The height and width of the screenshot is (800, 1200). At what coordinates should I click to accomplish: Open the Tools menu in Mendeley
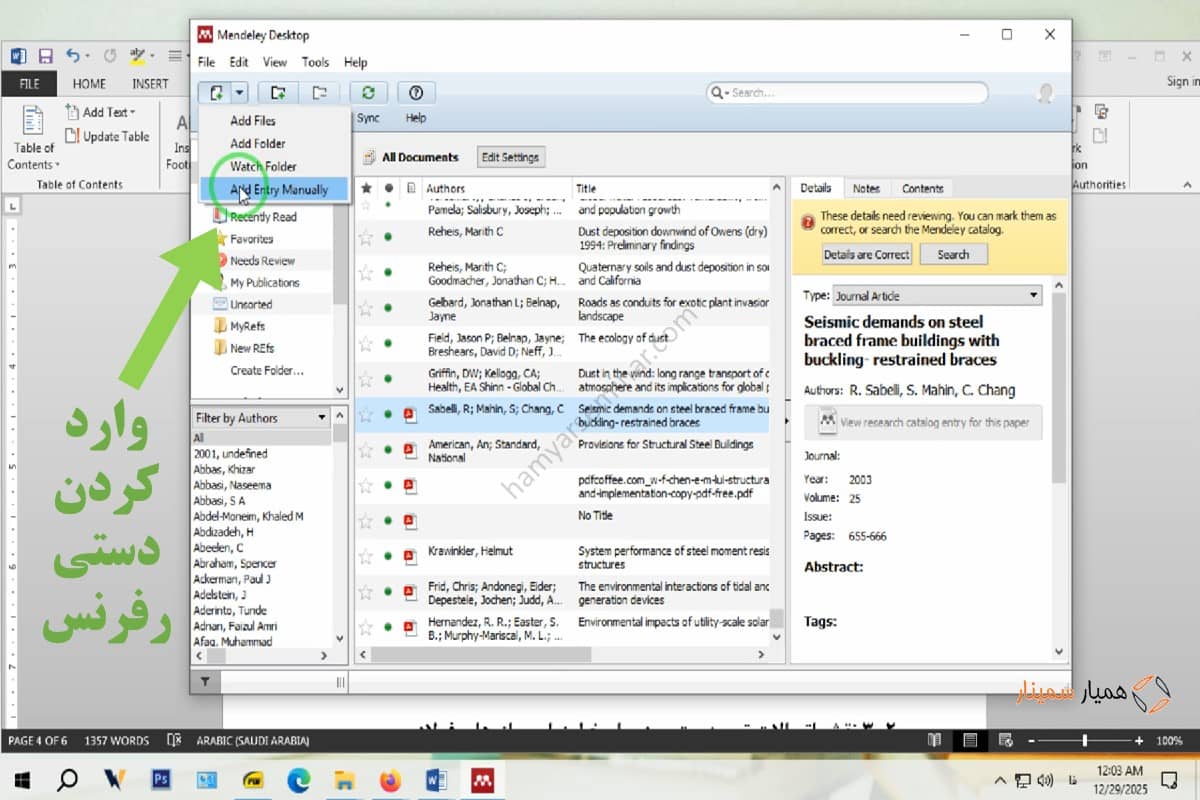(315, 62)
